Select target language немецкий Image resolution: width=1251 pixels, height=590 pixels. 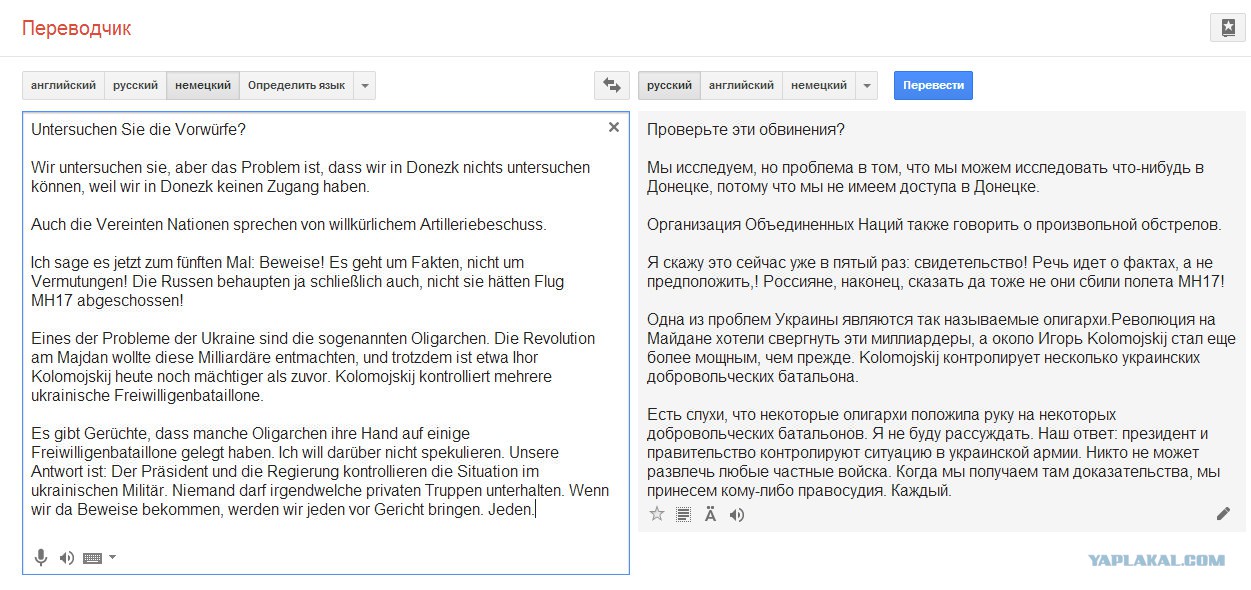[x=819, y=86]
